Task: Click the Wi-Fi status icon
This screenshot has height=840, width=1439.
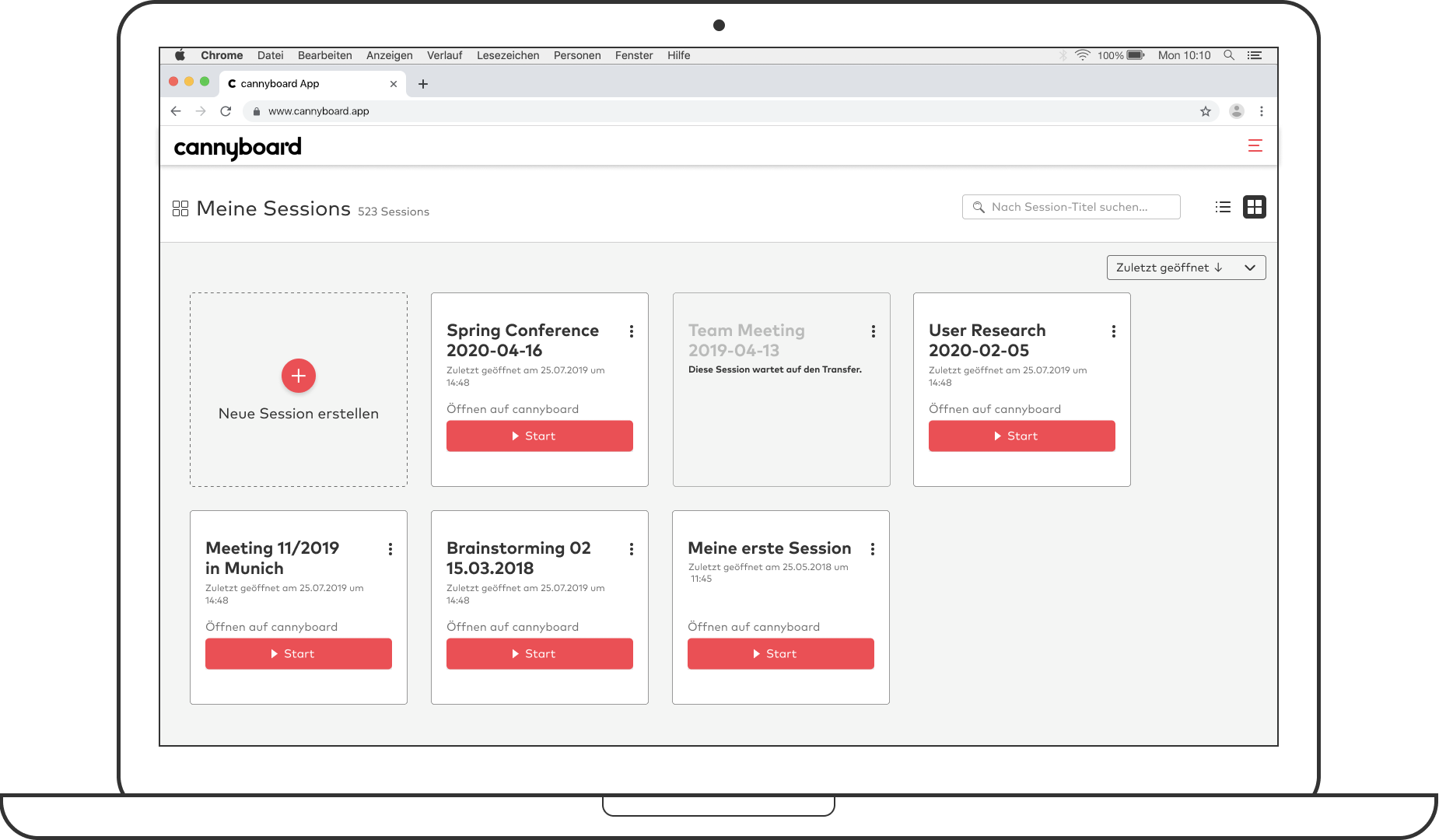Action: (x=1083, y=55)
